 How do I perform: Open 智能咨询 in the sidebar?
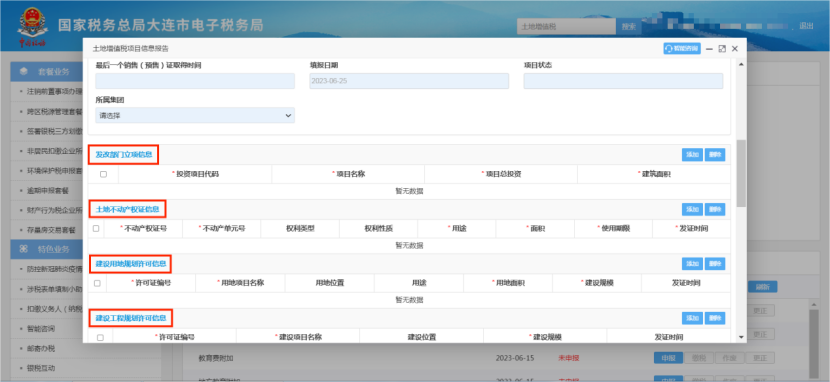point(41,329)
